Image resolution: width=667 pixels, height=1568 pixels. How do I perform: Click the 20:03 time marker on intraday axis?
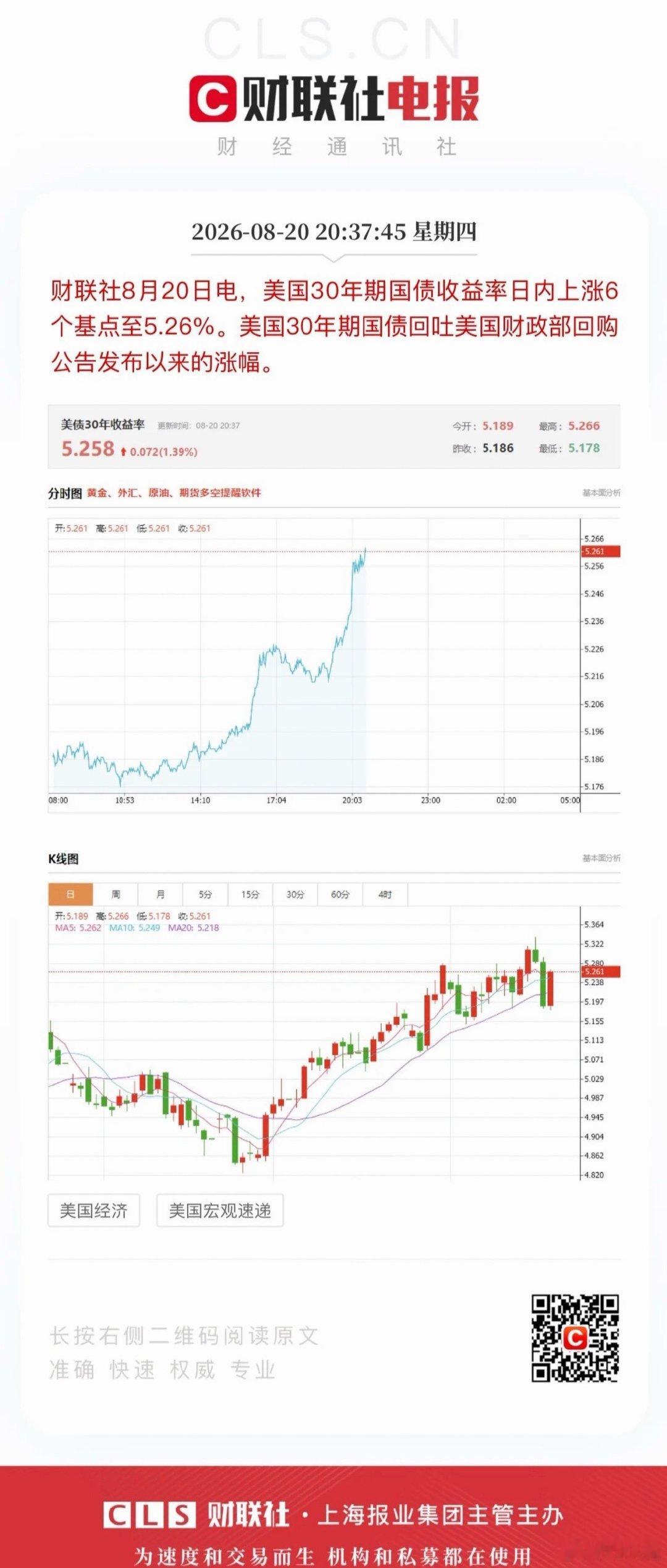coord(352,800)
